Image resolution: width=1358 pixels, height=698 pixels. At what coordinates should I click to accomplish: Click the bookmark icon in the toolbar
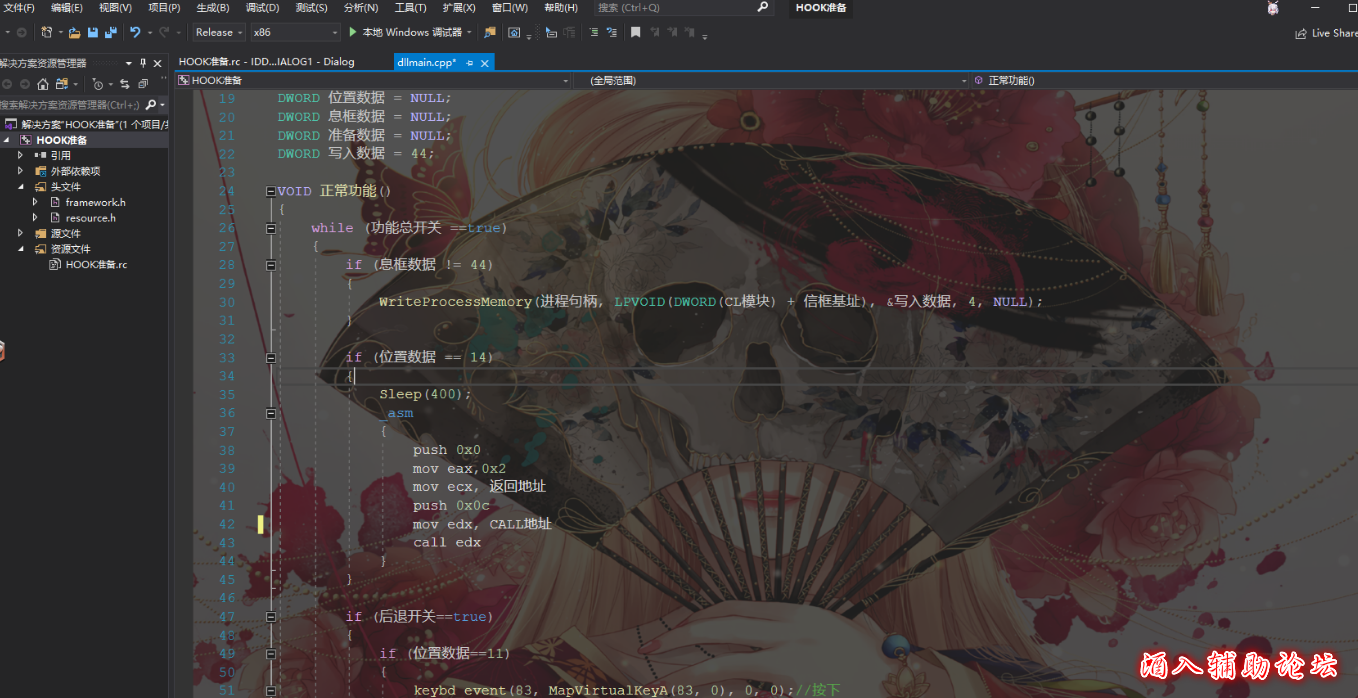pyautogui.click(x=635, y=32)
